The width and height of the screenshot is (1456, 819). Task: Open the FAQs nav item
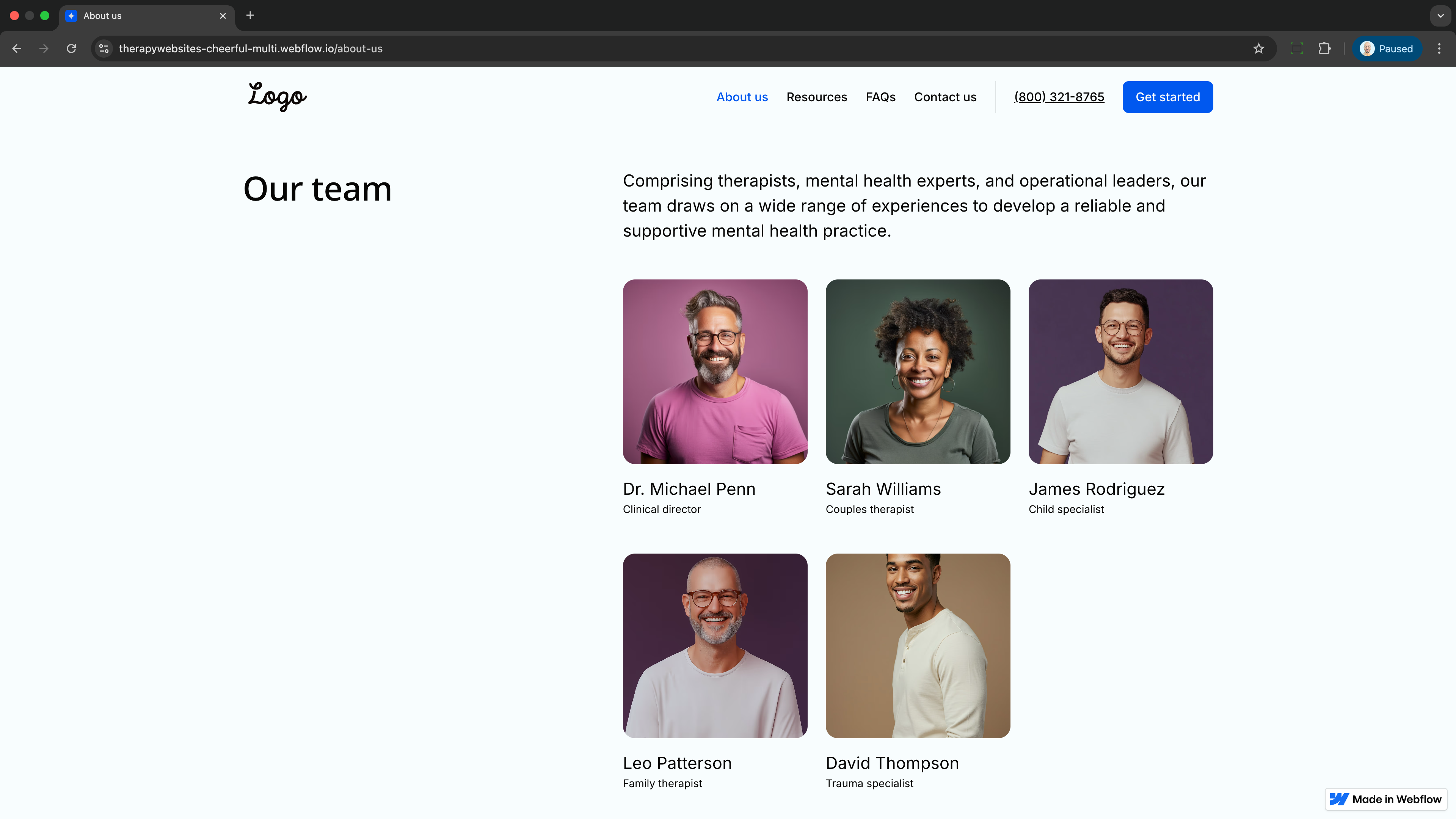[880, 97]
